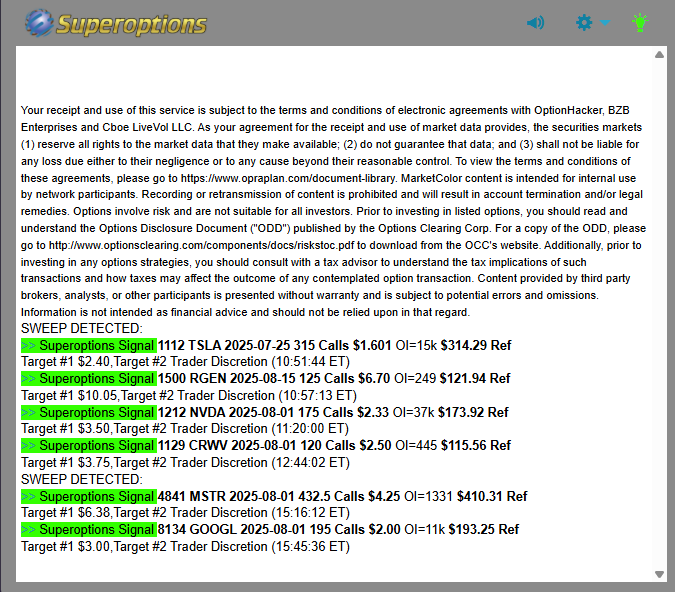Click the Superoptions wordmark in the header
Image resolution: width=675 pixels, height=592 pixels.
131,23
